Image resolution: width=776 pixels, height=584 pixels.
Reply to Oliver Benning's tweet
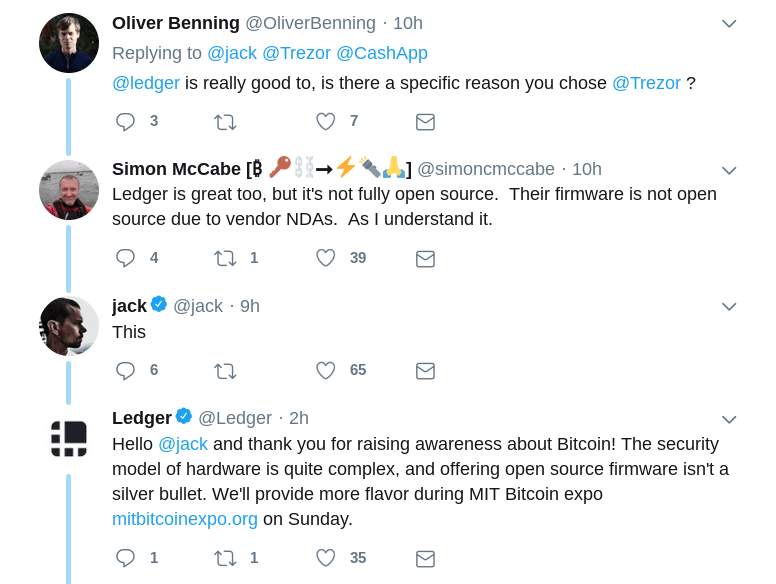tap(125, 122)
